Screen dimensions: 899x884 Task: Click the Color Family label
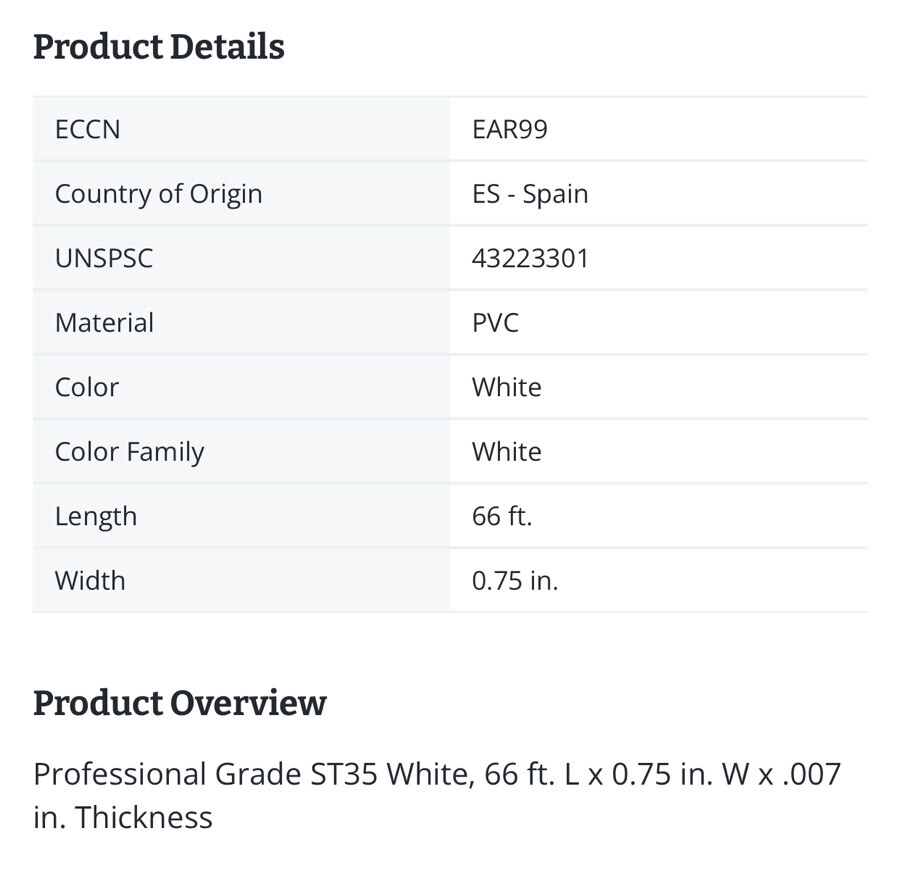tap(130, 452)
